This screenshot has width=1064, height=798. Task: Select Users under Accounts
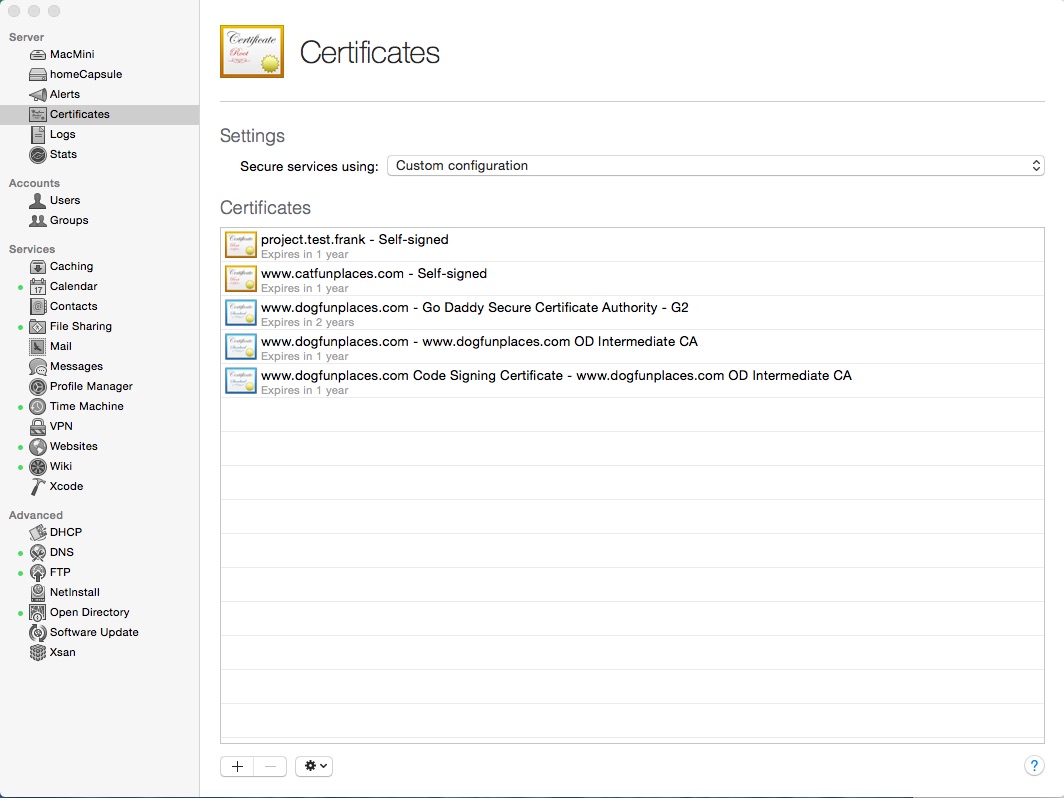coord(65,200)
